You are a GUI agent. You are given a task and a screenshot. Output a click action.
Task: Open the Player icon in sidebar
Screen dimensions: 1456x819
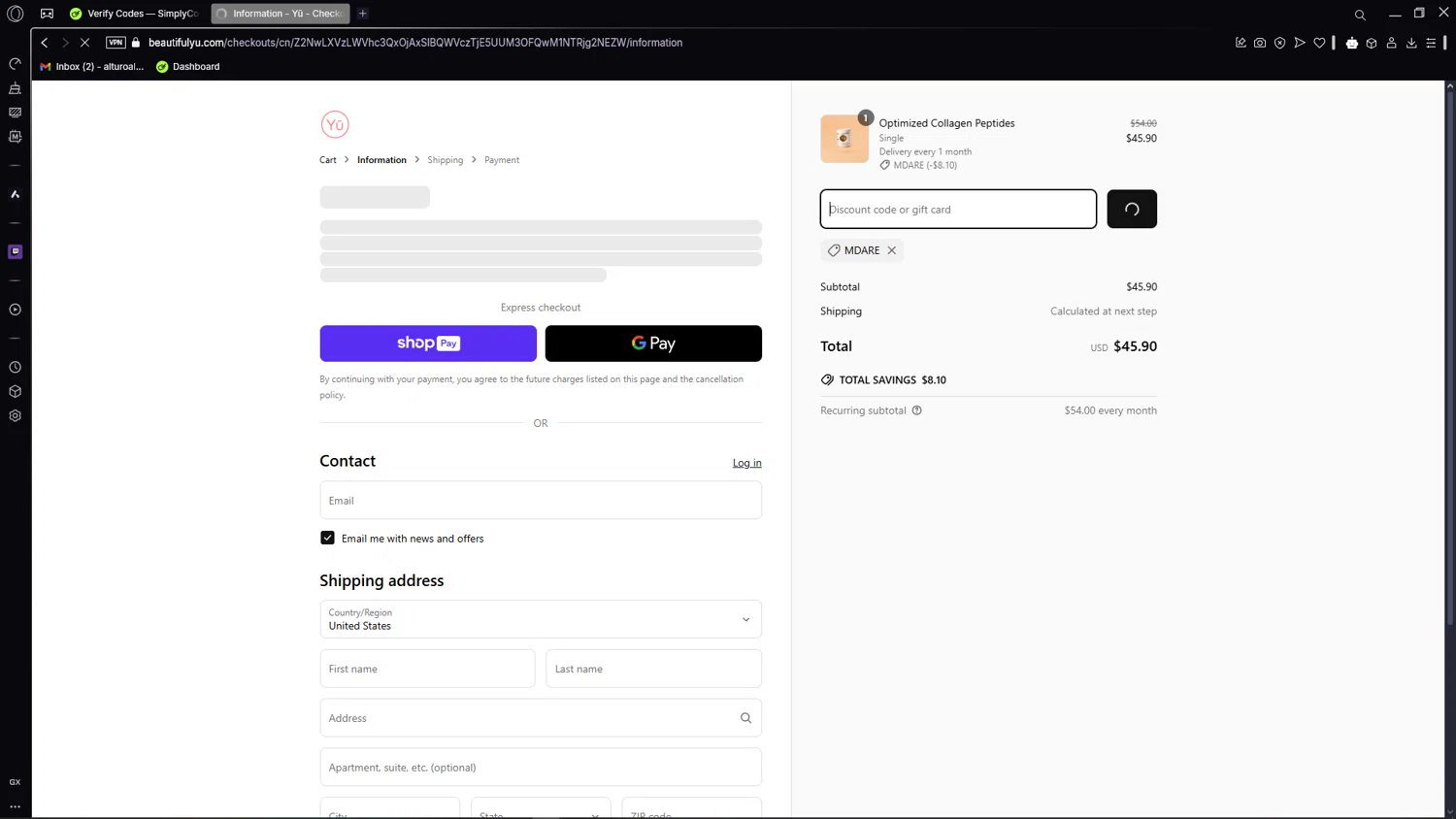tap(15, 310)
